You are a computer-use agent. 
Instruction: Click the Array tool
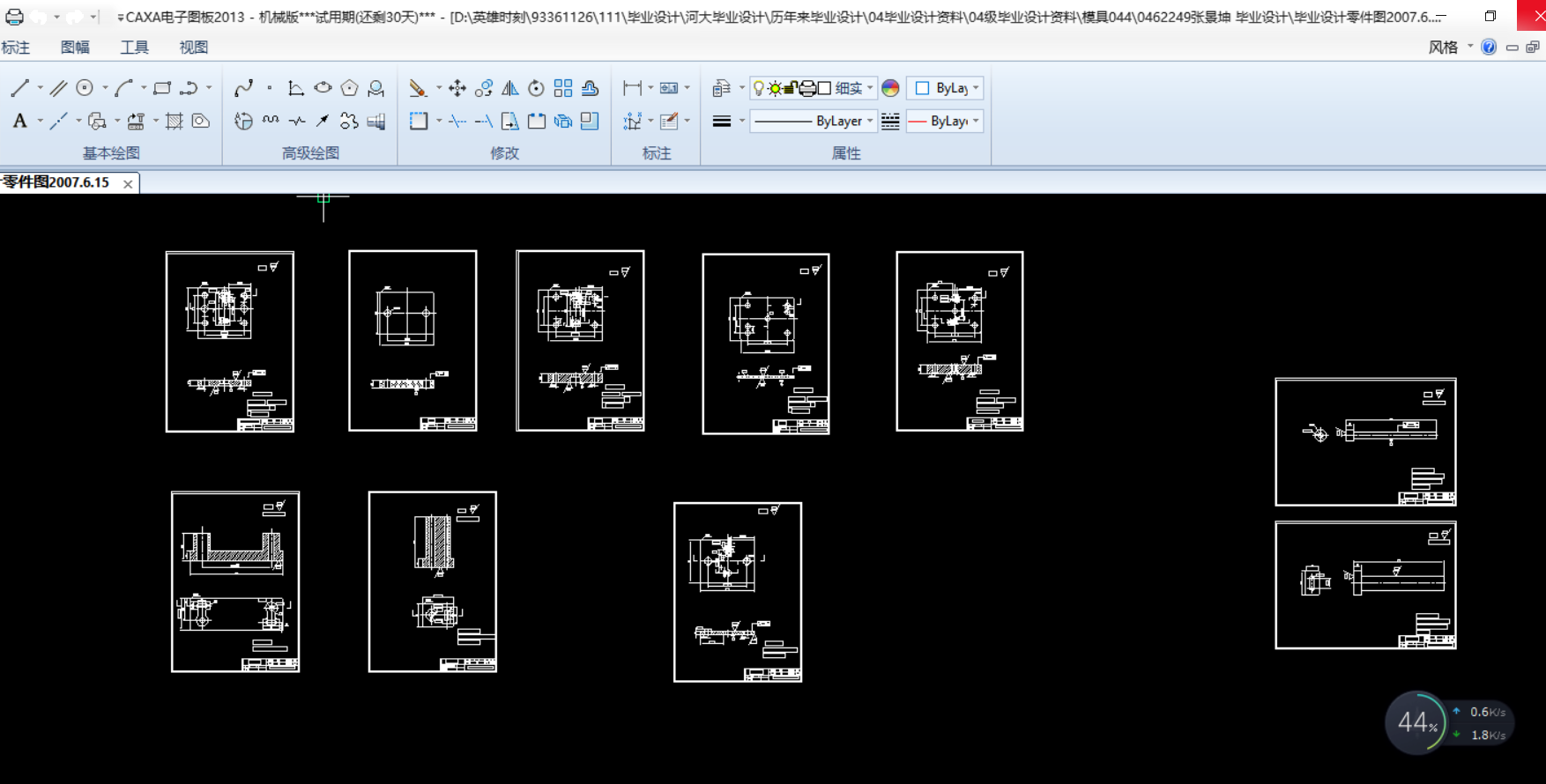pos(562,88)
